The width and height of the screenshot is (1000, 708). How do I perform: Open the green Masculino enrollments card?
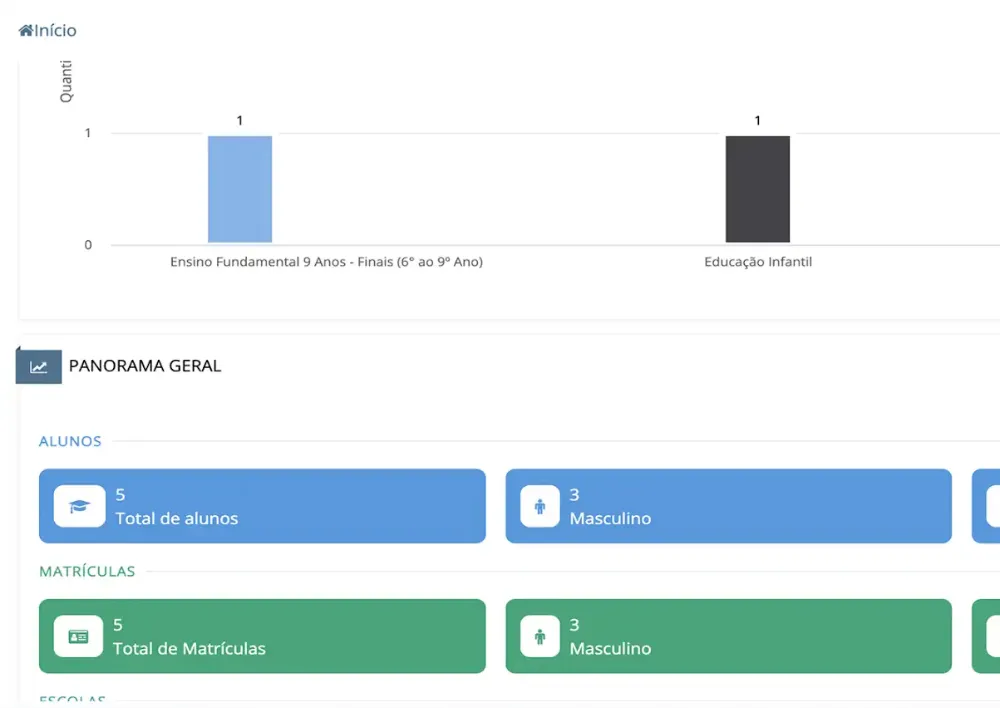coord(728,636)
